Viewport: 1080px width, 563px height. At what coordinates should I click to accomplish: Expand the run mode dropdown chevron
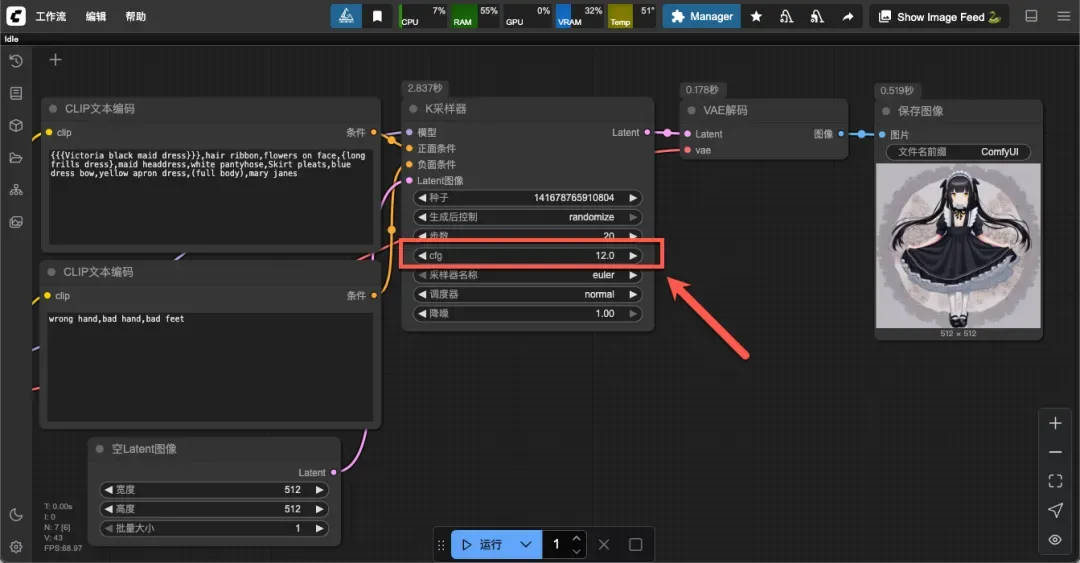526,544
